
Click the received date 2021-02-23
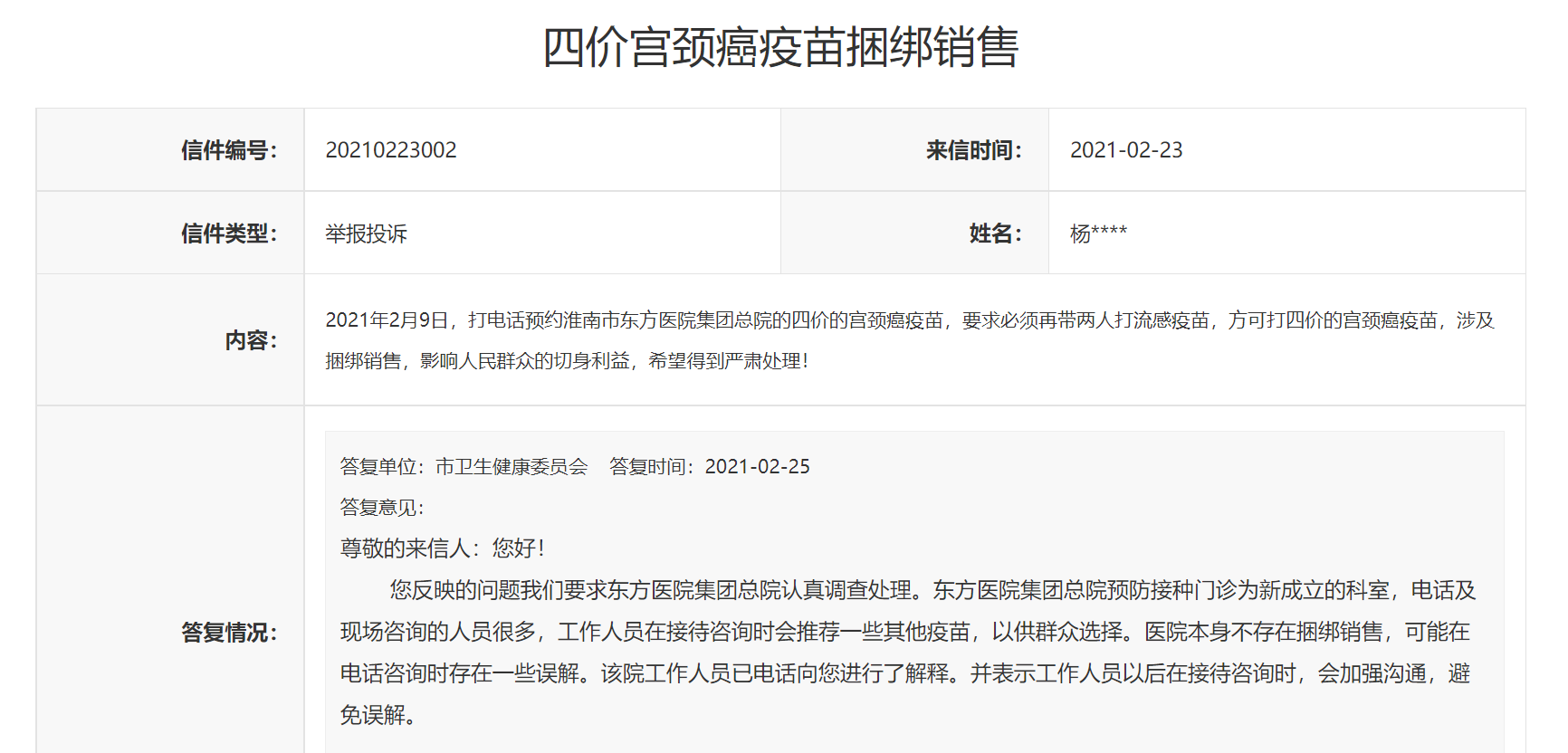point(1126,150)
